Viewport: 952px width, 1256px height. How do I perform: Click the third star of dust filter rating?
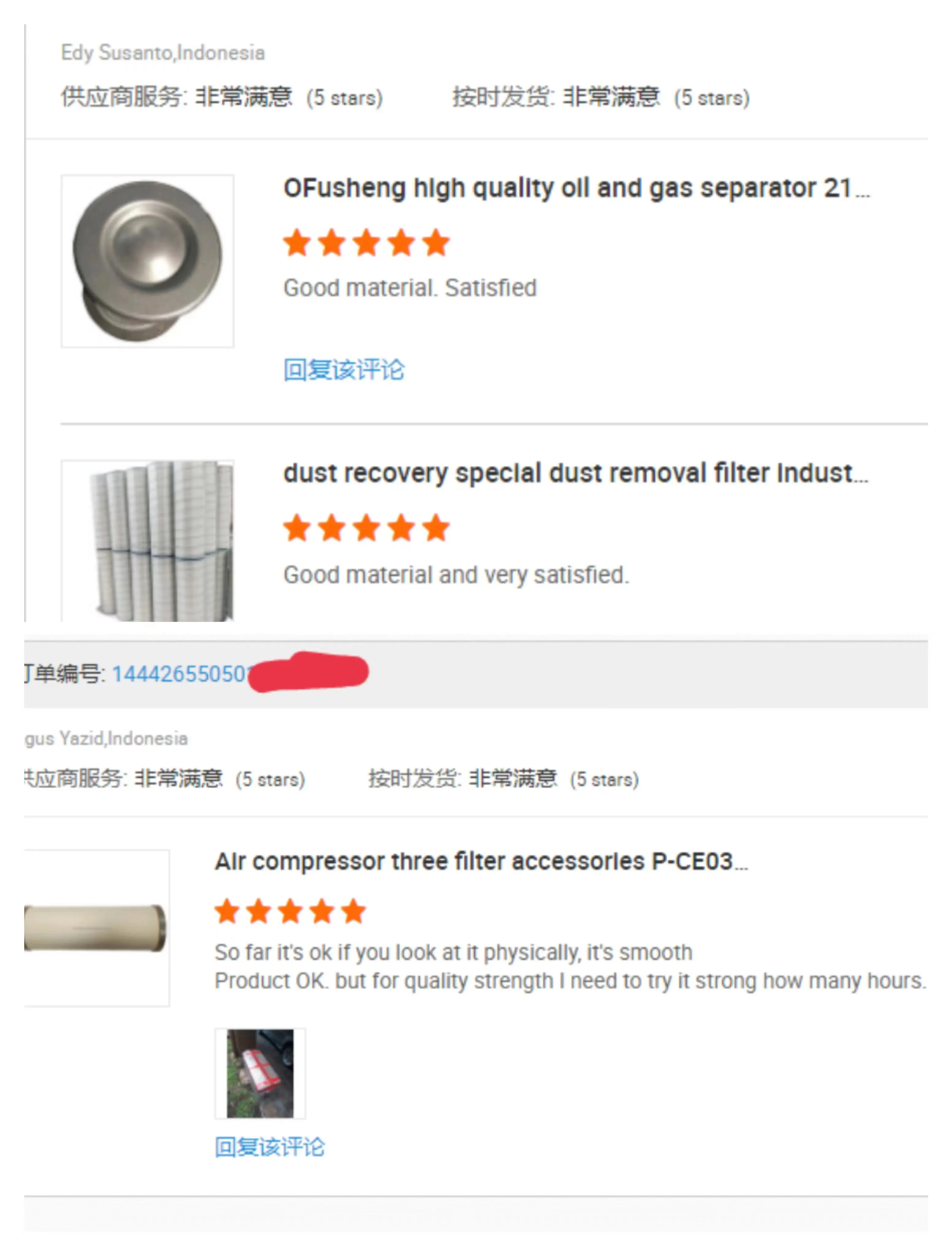pos(367,527)
